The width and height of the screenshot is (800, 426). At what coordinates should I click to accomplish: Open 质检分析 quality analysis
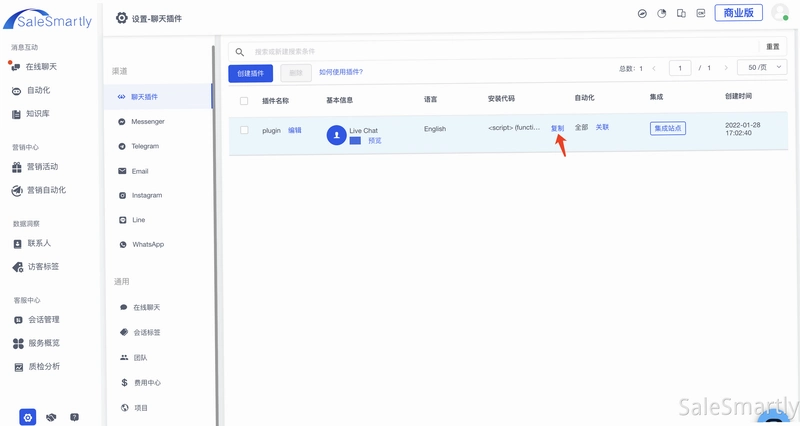(x=37, y=366)
